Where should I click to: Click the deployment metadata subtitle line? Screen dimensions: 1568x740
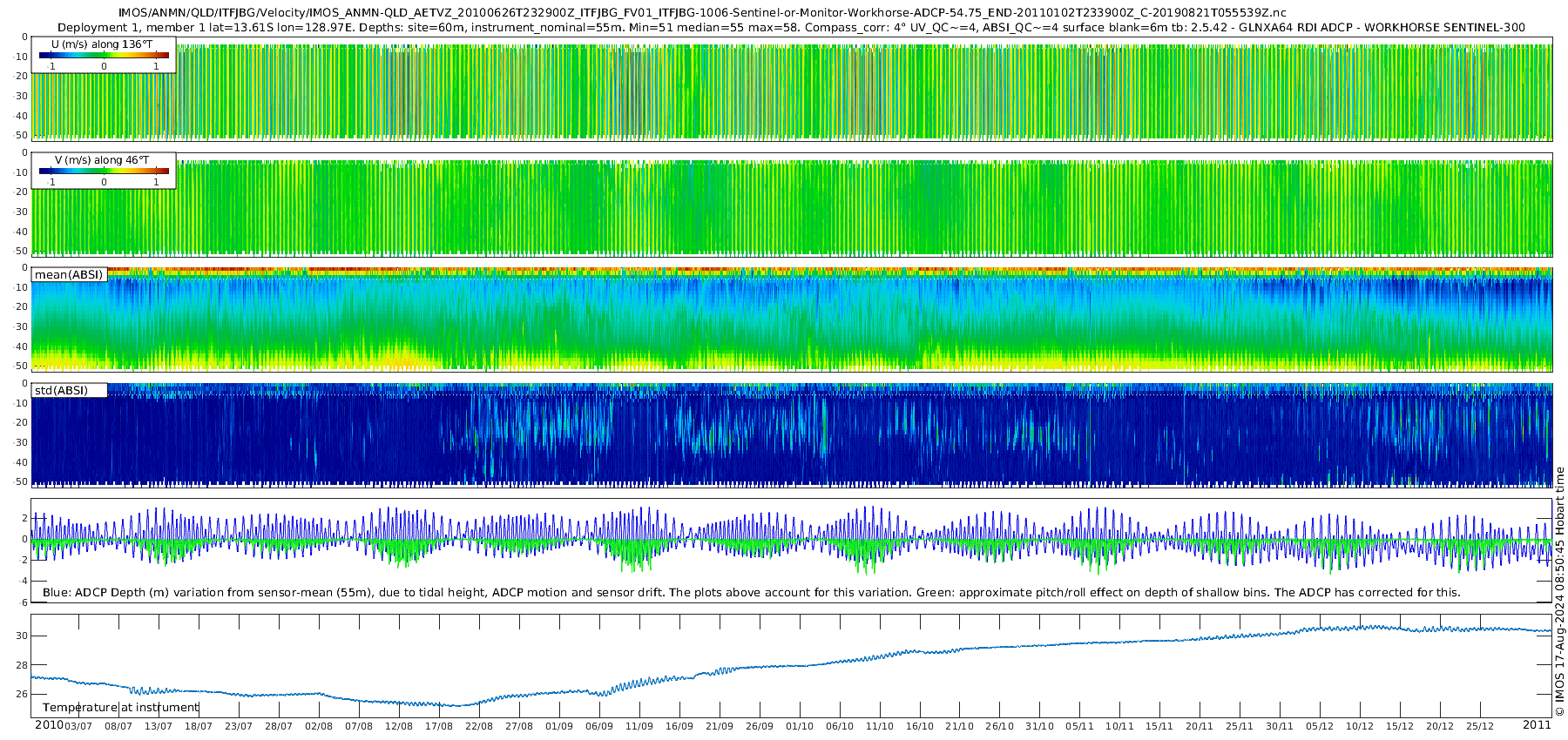click(791, 28)
